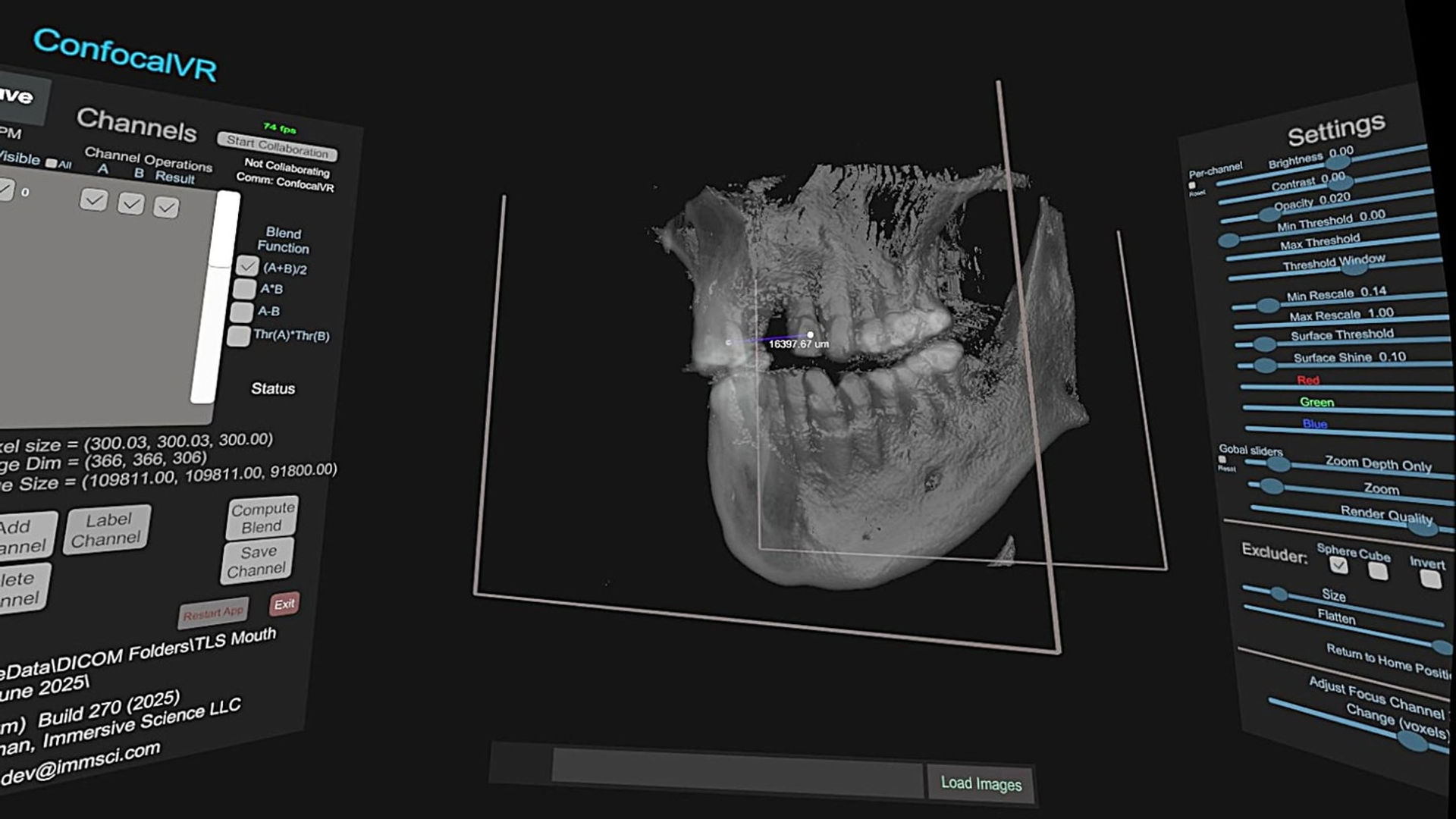Image resolution: width=1456 pixels, height=819 pixels.
Task: Toggle Channel A operation checkbox
Action: pos(94,200)
